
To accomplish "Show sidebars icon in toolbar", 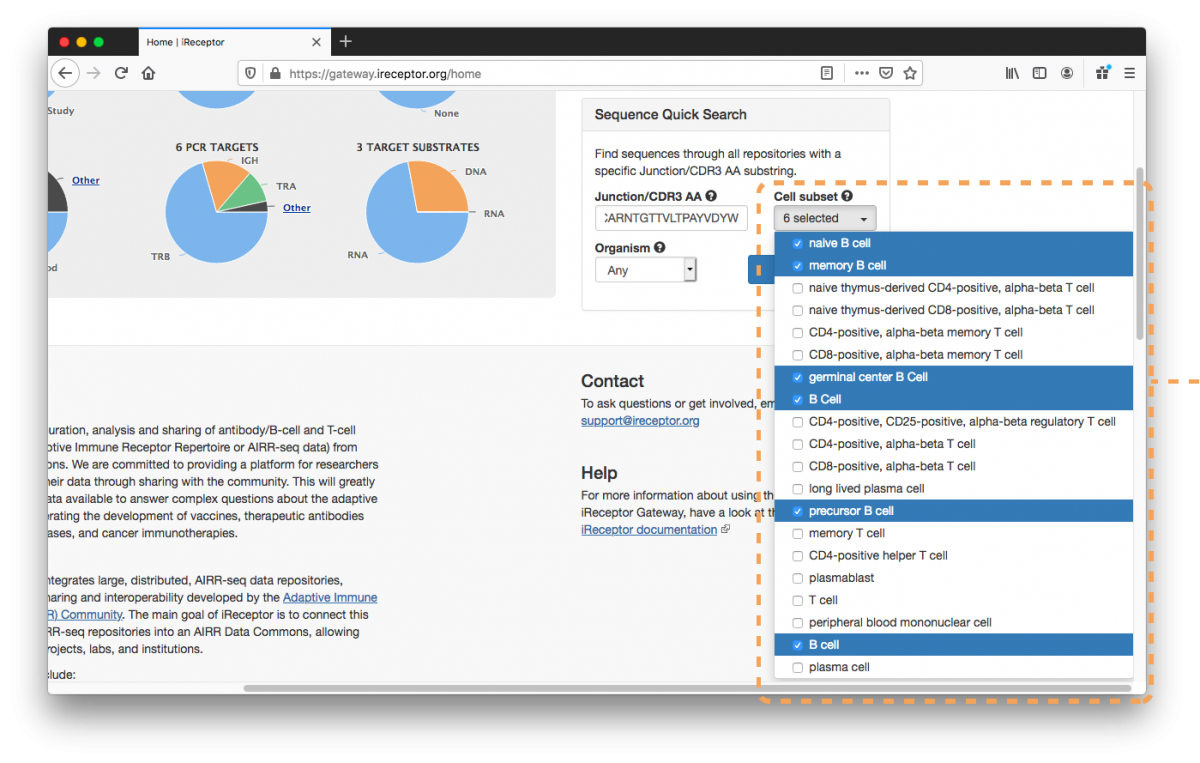I will 1040,73.
